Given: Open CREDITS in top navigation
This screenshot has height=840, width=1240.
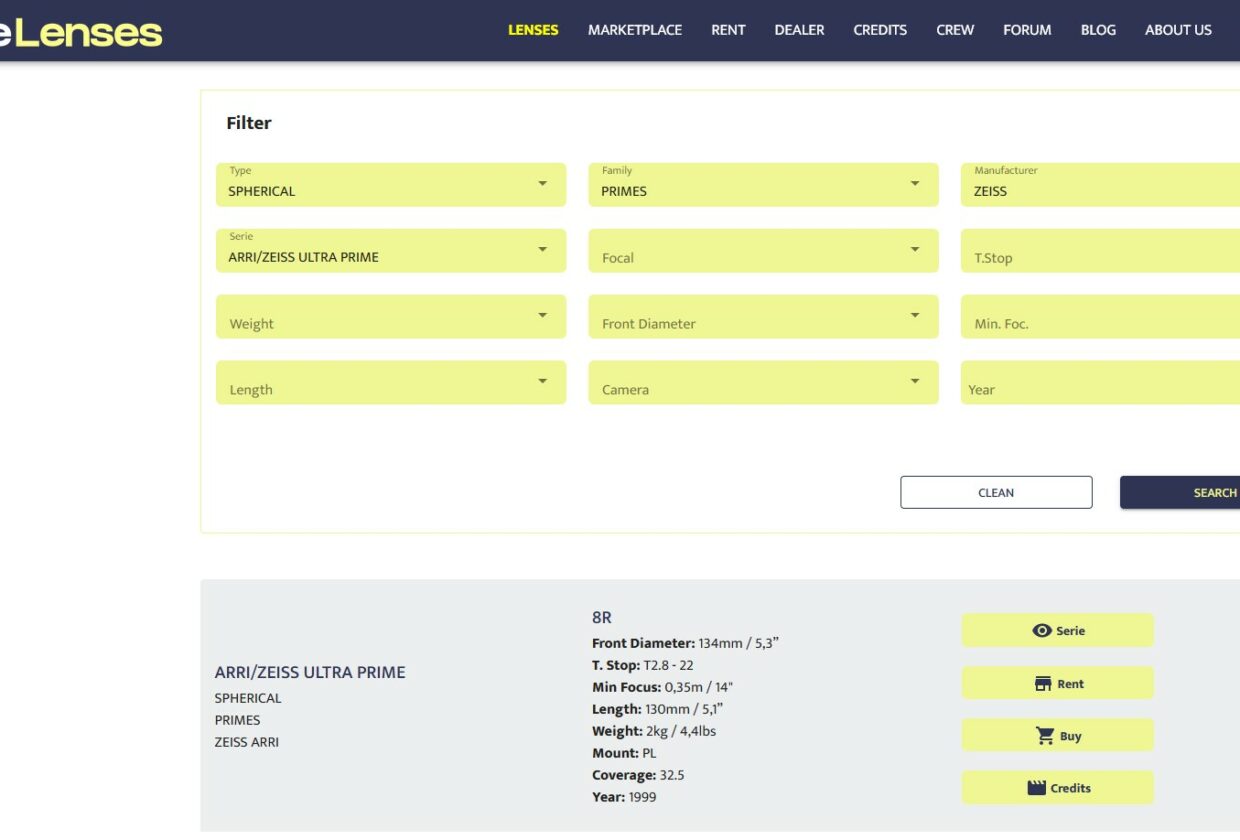Looking at the screenshot, I should click(x=880, y=30).
